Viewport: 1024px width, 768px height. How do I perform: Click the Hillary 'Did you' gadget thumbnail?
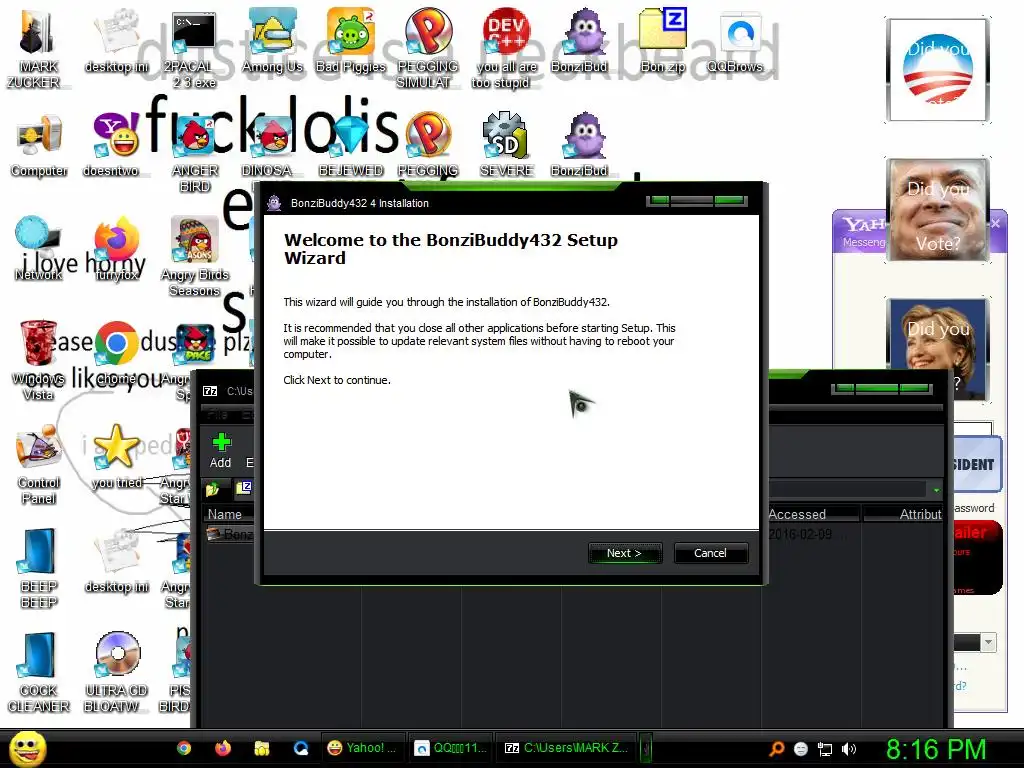(937, 349)
